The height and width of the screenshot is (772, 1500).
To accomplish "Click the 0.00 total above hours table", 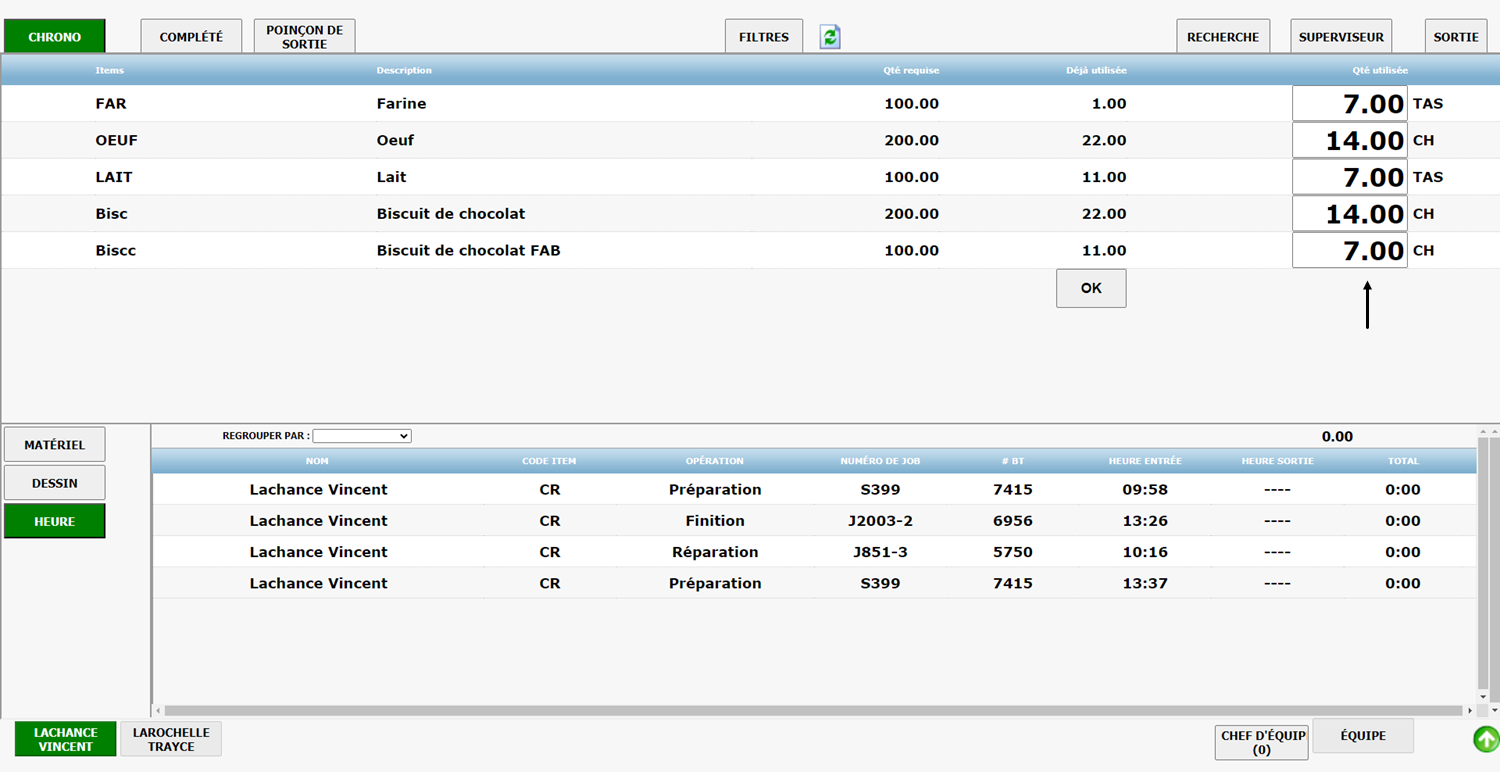I will click(1337, 437).
